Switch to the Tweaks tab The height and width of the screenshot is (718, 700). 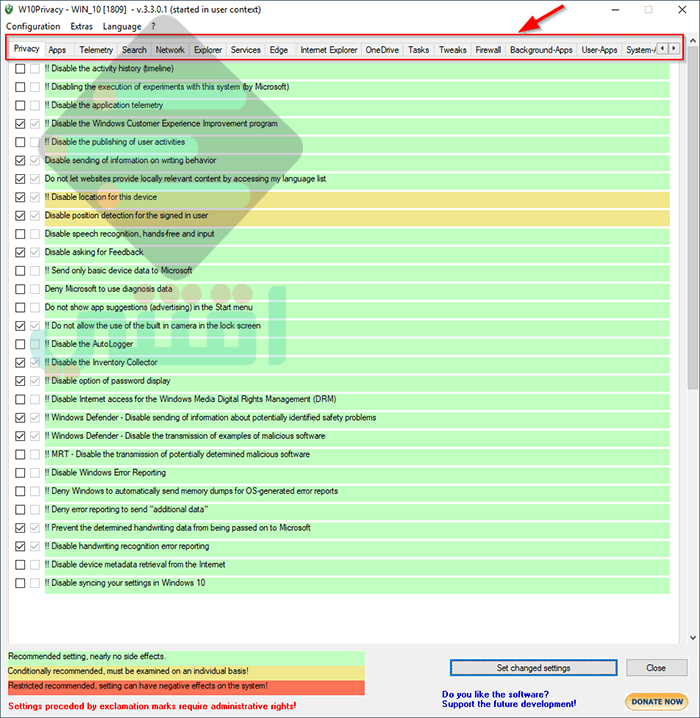tap(453, 50)
